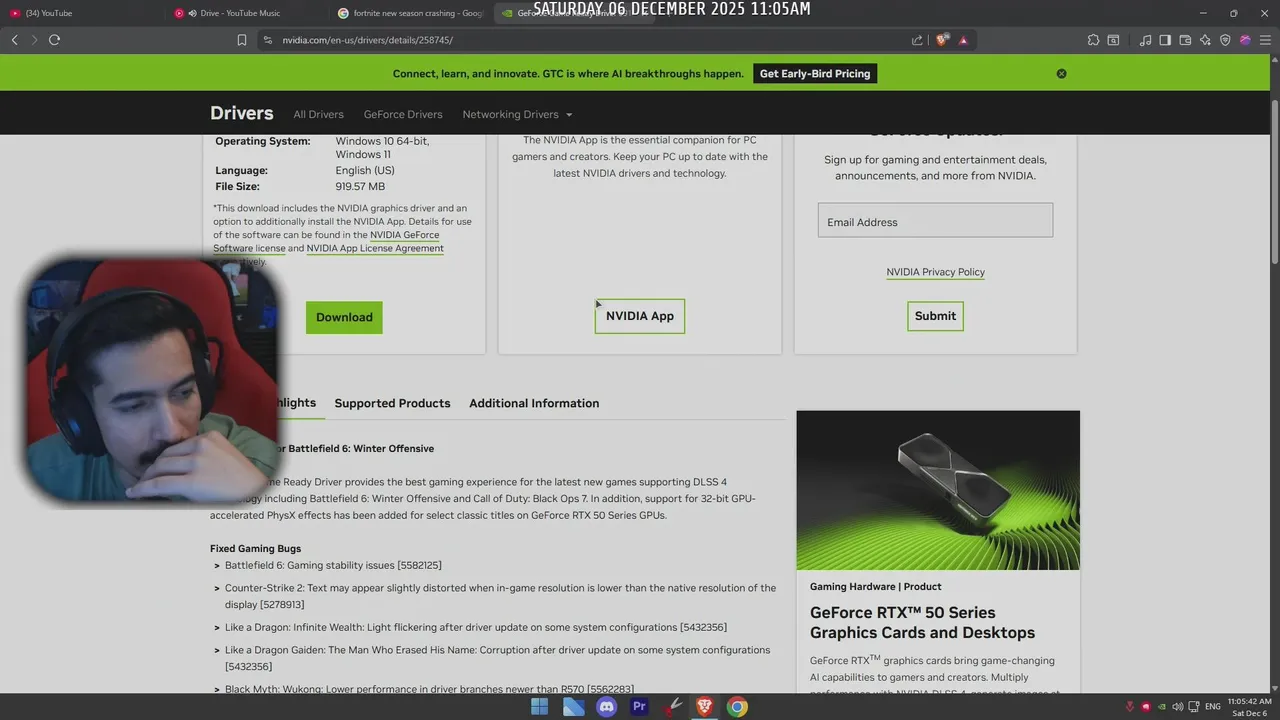
Task: Open the media control music note icon
Action: pyautogui.click(x=1146, y=40)
